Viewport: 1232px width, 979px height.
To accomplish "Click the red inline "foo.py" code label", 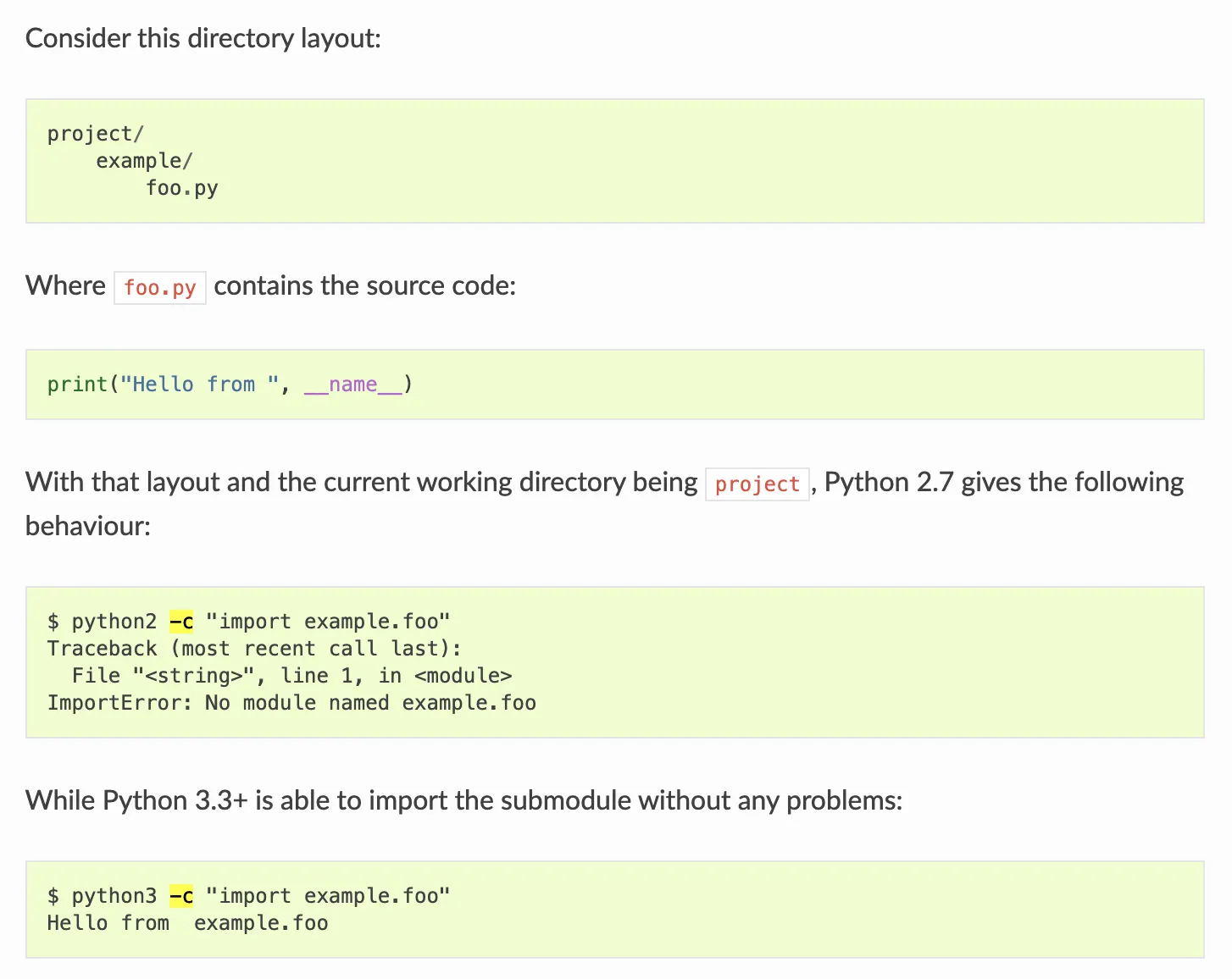I will 160,288.
